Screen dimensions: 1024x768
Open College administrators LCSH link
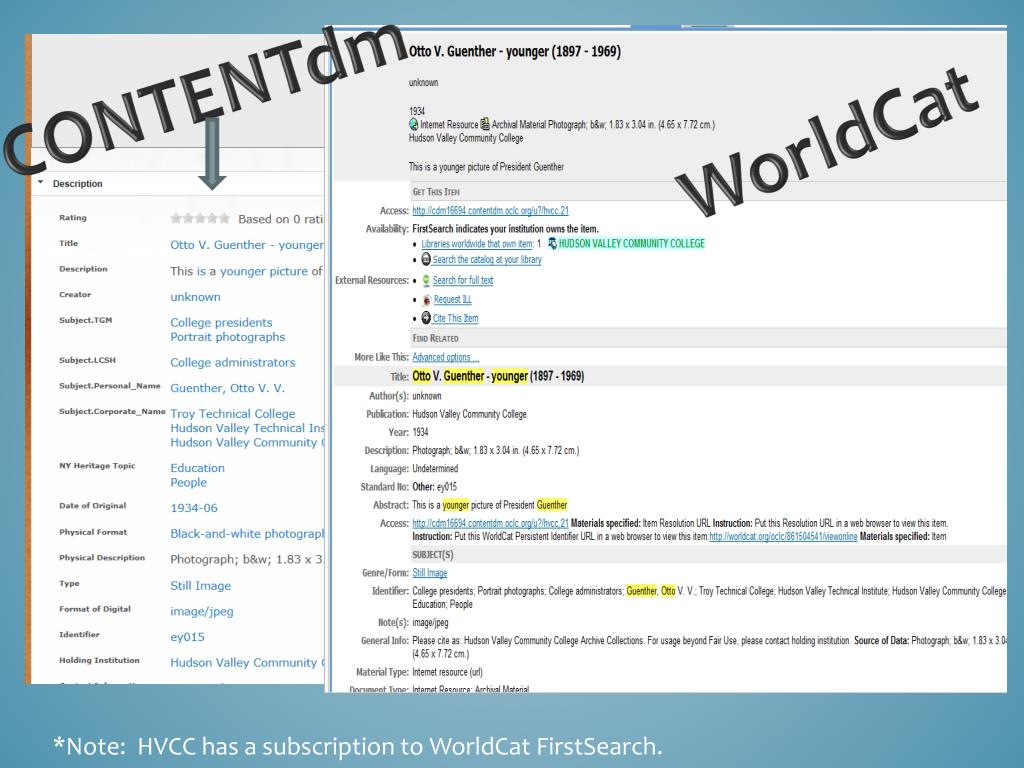(x=232, y=362)
